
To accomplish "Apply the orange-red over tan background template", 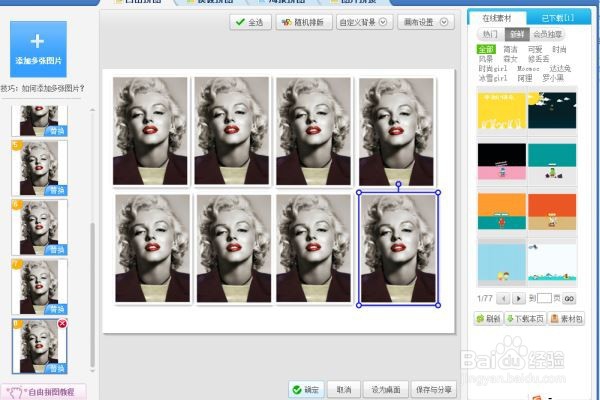I will click(x=552, y=212).
